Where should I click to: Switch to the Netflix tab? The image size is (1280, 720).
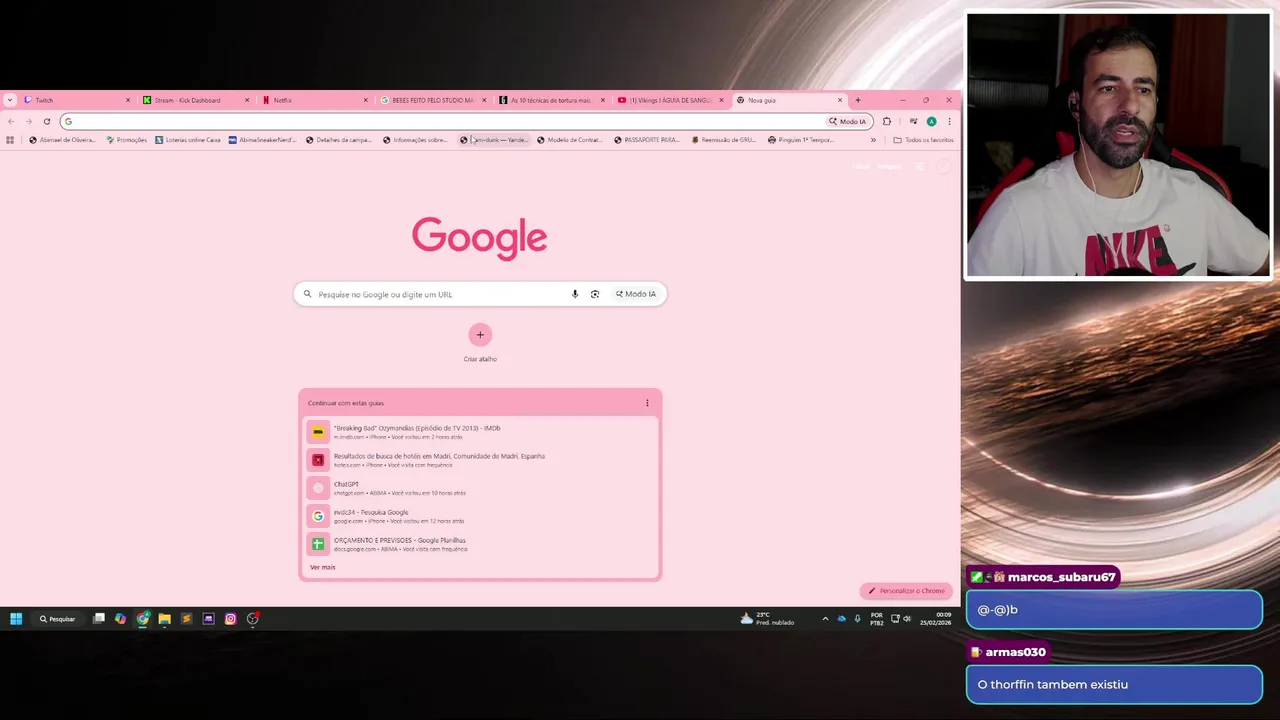314,100
